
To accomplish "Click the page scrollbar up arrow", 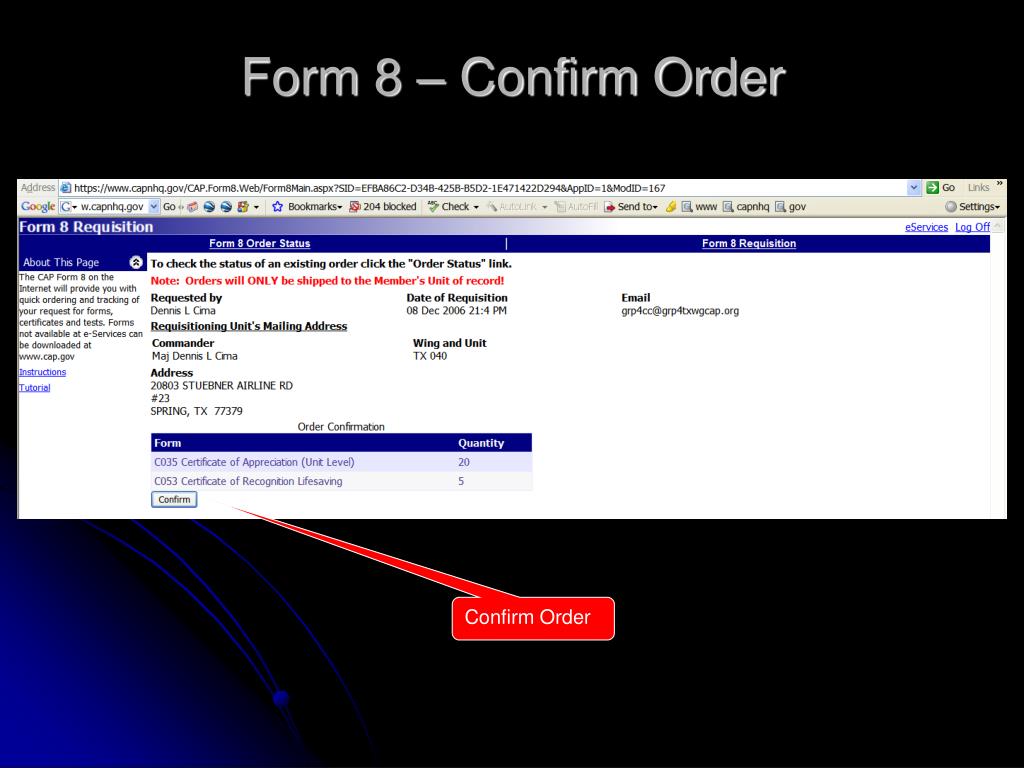I will click(x=997, y=226).
